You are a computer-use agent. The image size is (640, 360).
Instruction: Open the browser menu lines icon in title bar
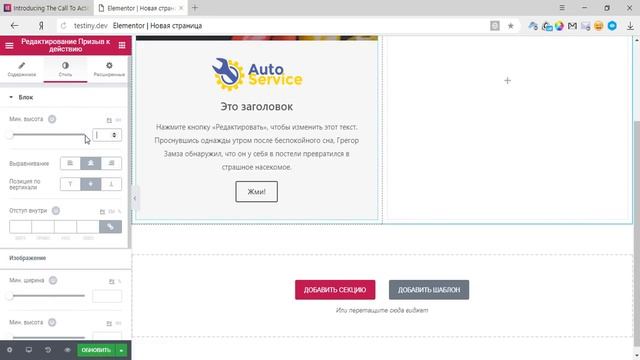562,8
